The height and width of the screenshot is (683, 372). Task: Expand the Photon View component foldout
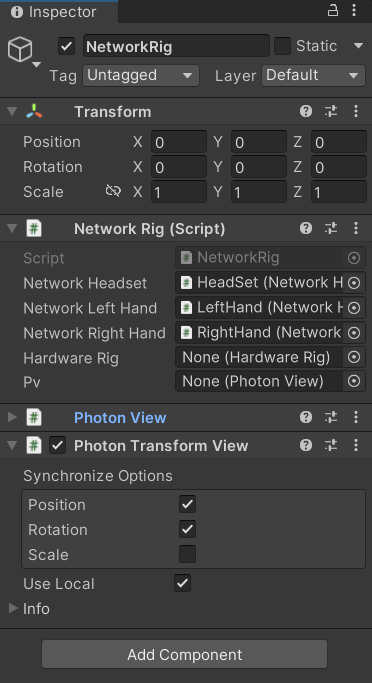click(12, 417)
